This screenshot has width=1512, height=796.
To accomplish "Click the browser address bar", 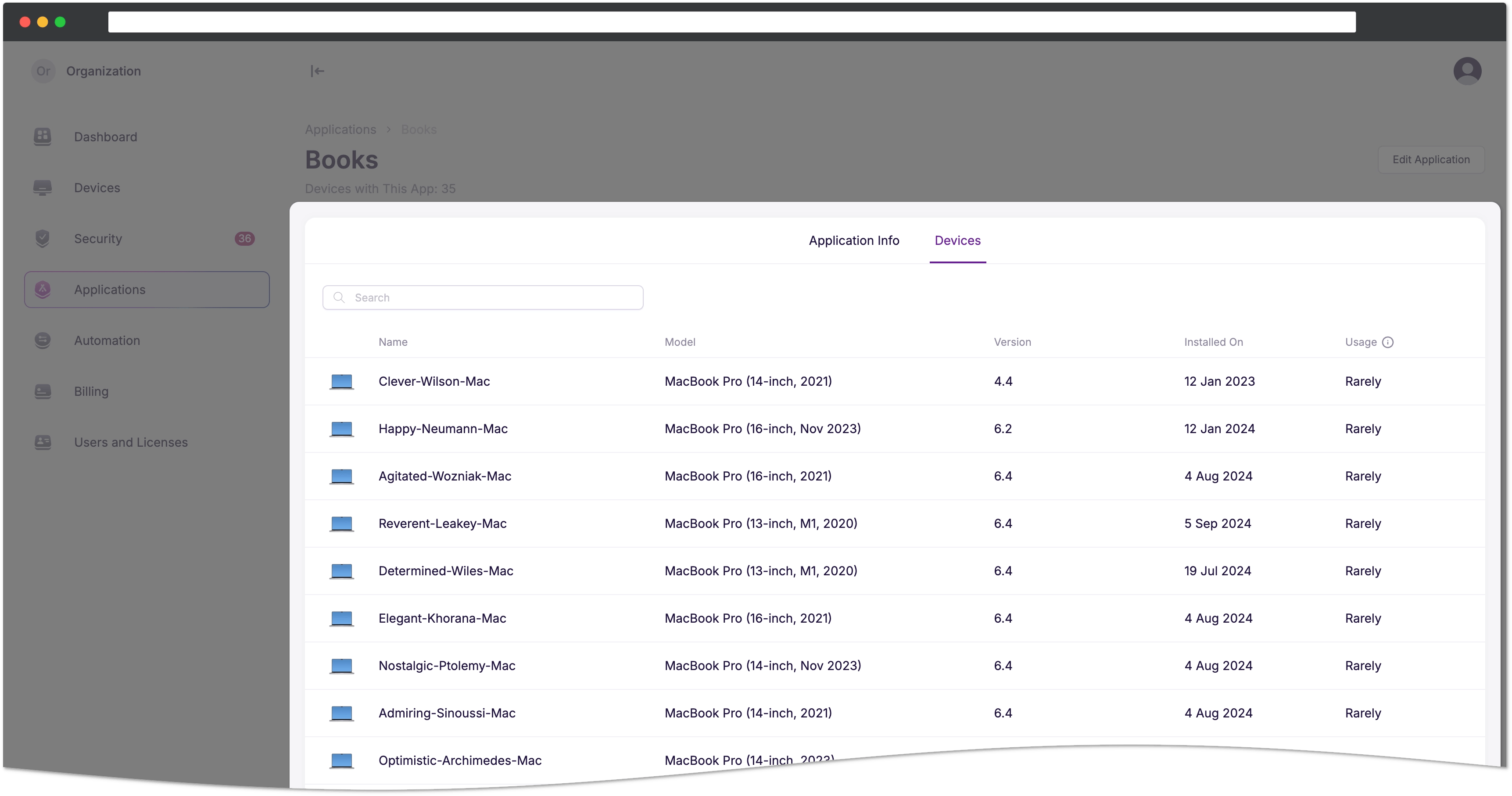I will (731, 22).
